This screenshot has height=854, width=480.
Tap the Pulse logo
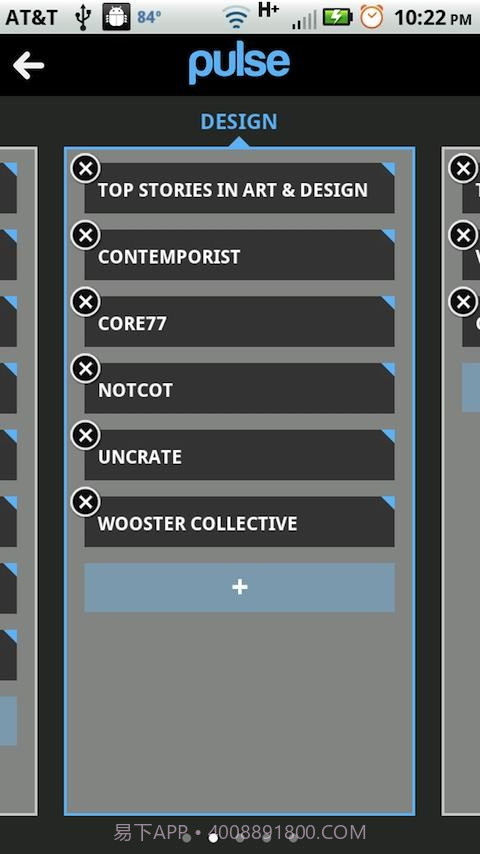pos(239,65)
